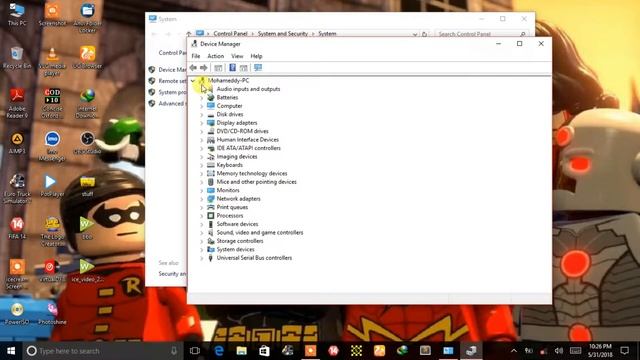Toggle the console tree pane toolbar icon

click(218, 68)
